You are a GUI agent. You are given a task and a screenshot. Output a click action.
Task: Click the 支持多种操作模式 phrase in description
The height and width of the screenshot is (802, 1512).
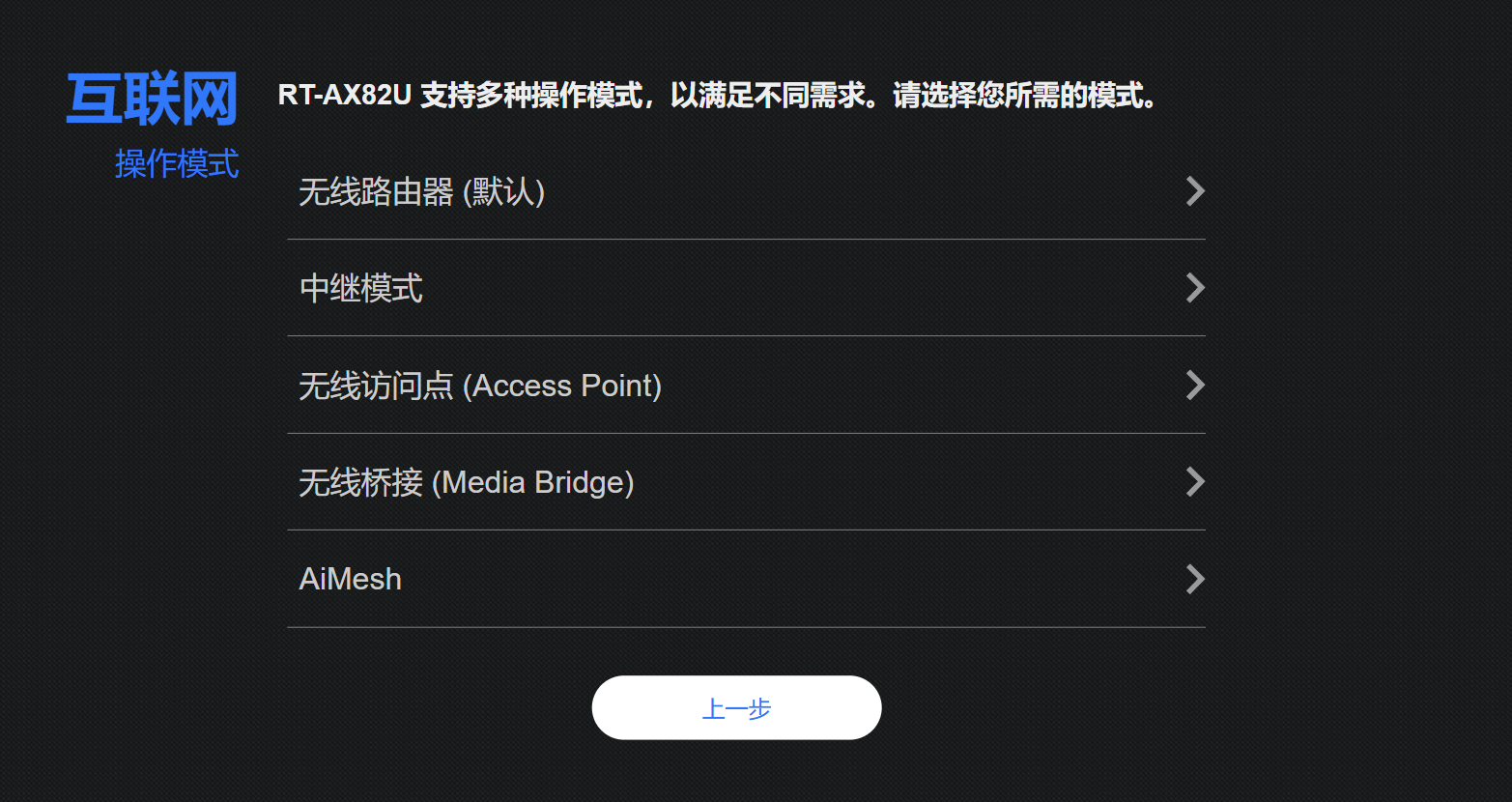click(531, 96)
